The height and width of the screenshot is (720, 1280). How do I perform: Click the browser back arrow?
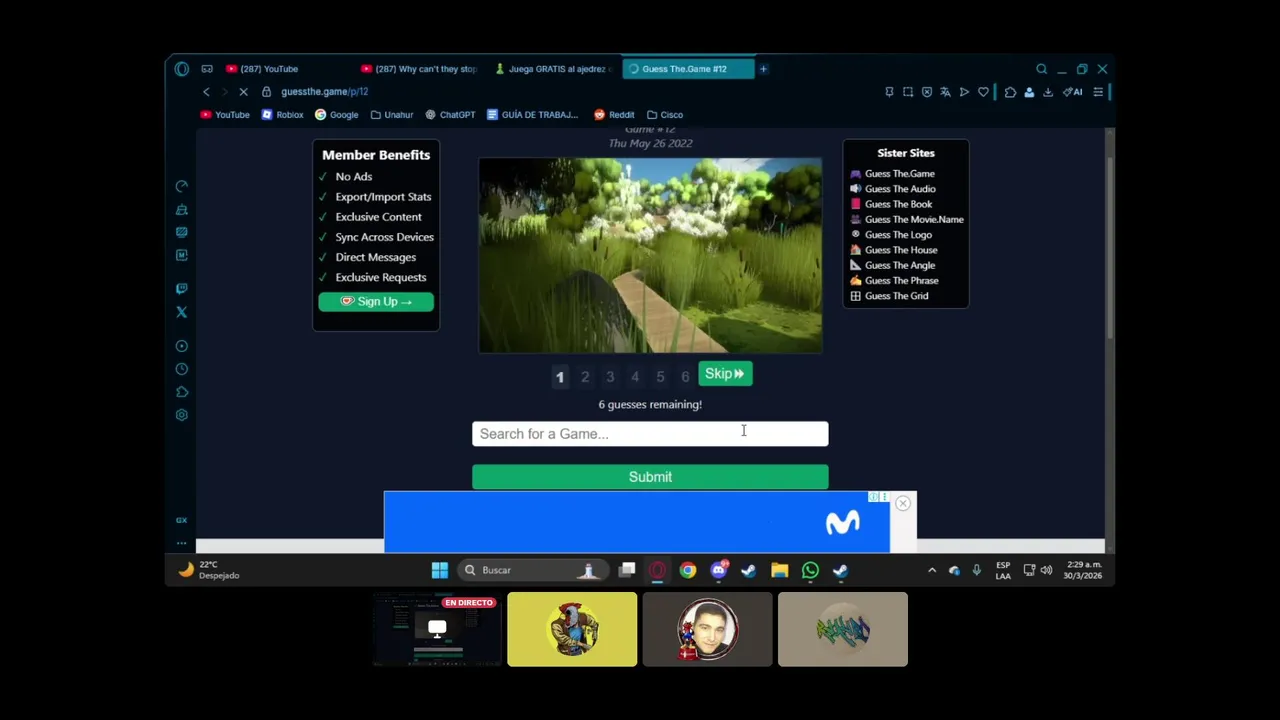[x=206, y=92]
